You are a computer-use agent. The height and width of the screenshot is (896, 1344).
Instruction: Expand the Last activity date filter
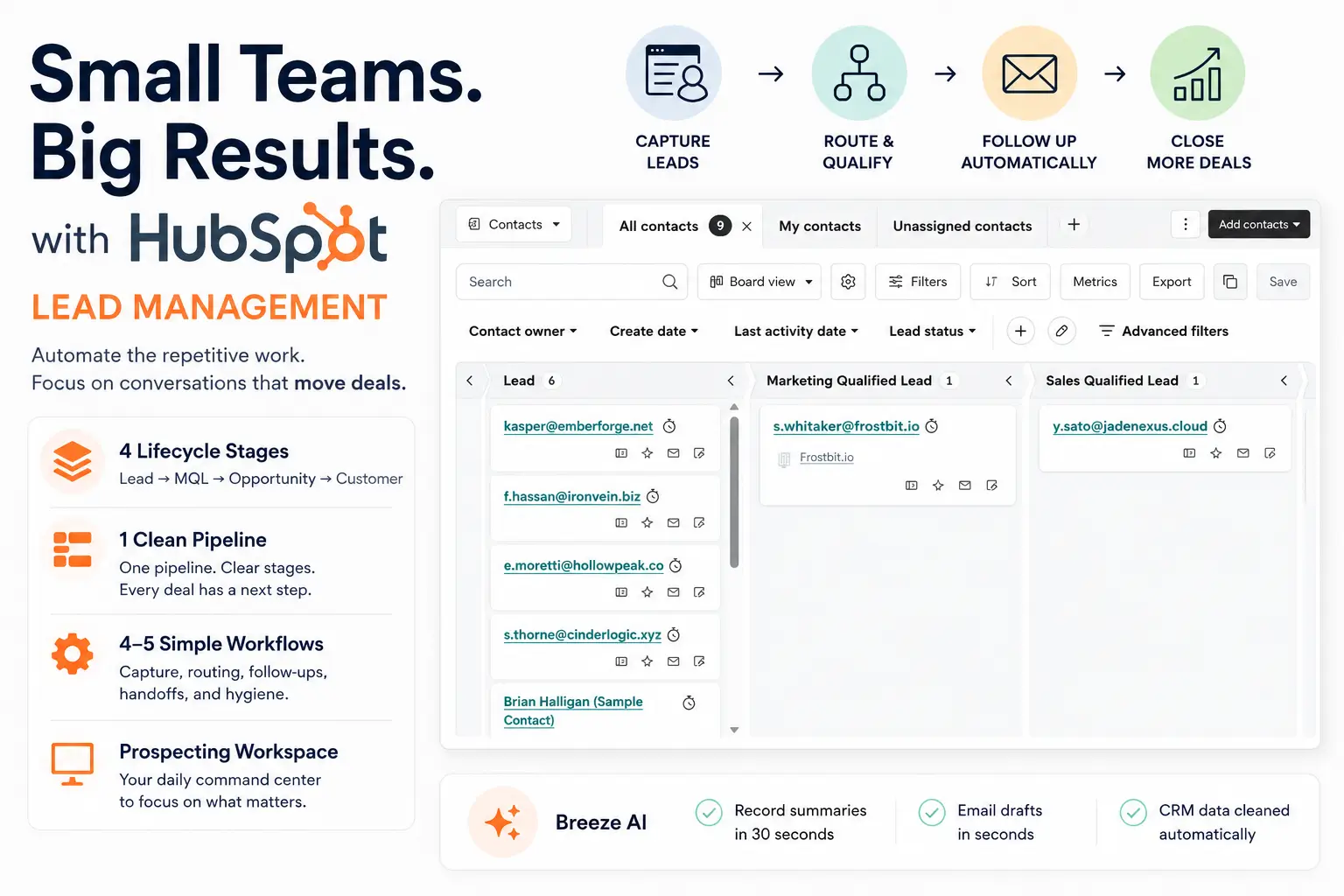(796, 331)
